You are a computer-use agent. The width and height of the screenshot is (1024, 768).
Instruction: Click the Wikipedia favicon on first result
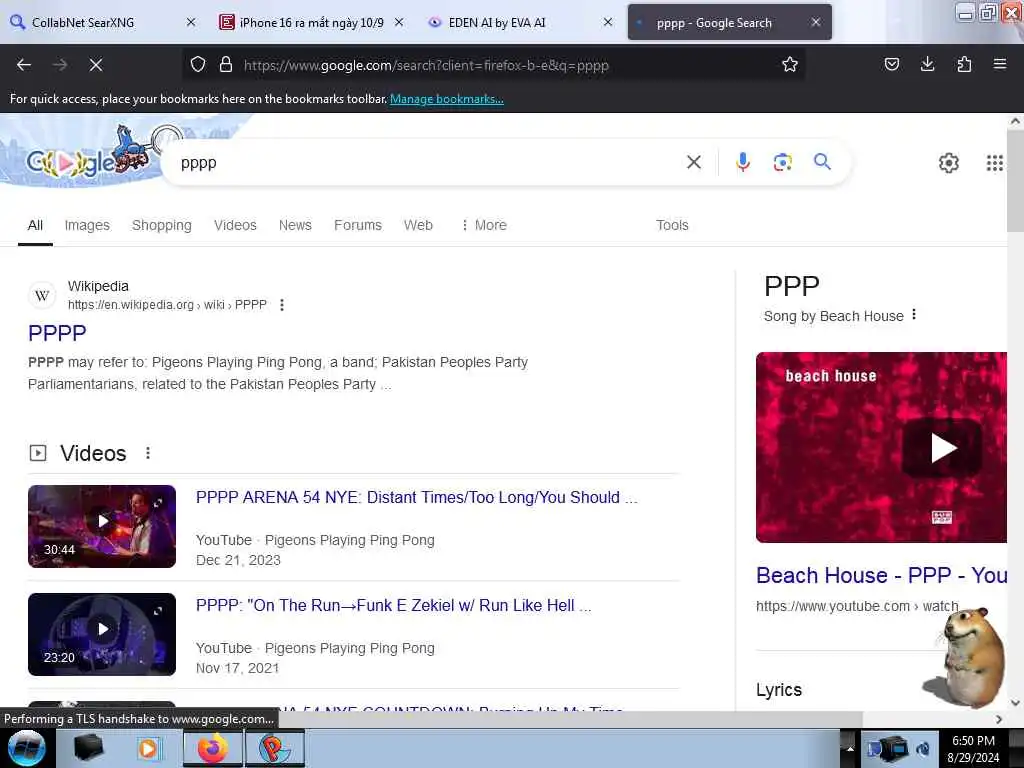(42, 295)
